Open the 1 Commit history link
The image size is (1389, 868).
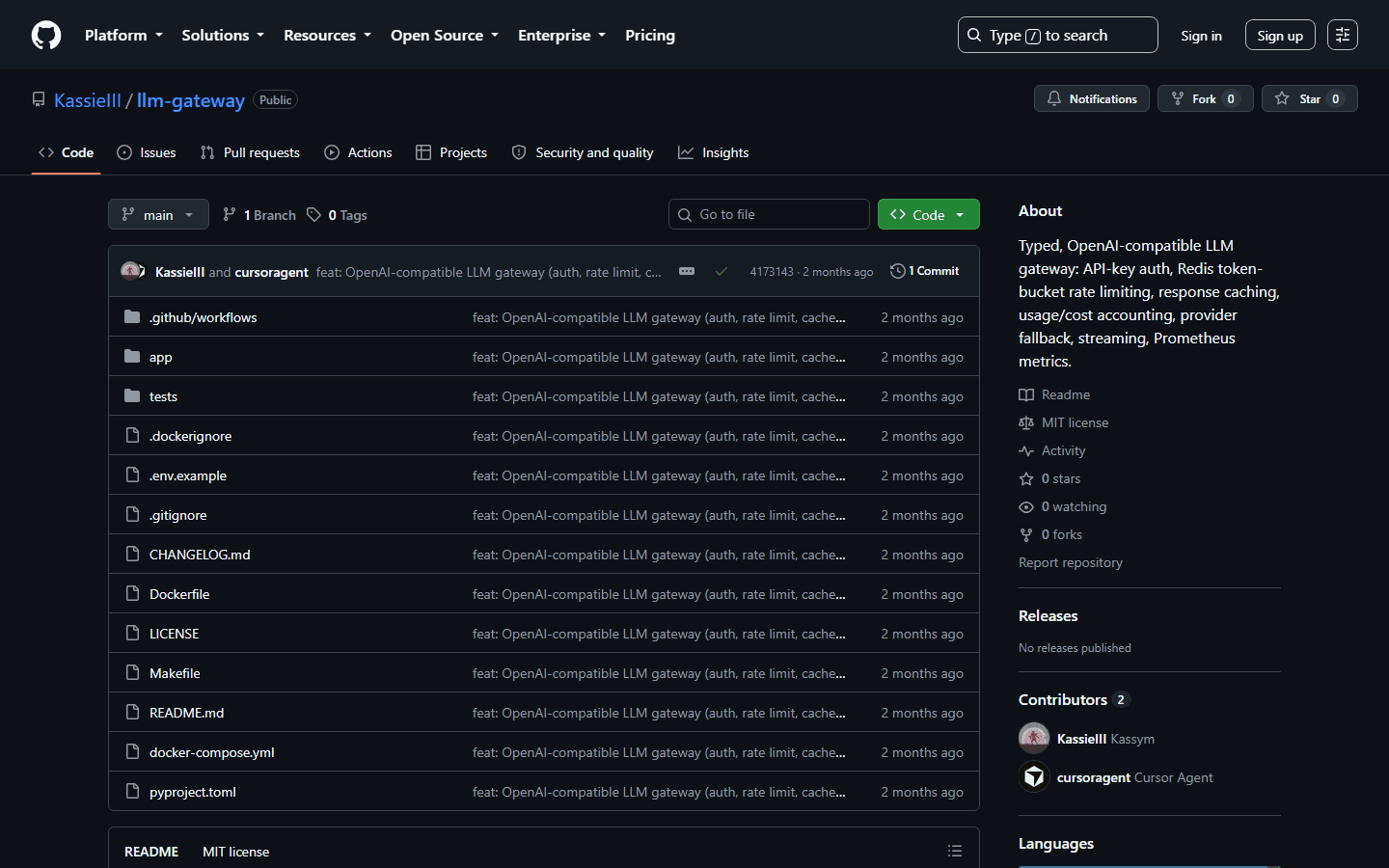point(925,271)
